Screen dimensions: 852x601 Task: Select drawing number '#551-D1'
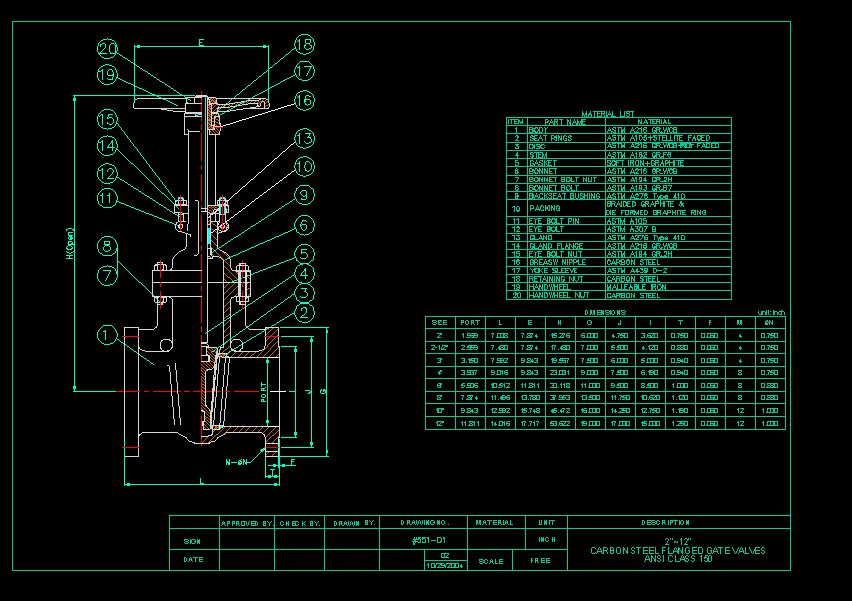[x=429, y=540]
